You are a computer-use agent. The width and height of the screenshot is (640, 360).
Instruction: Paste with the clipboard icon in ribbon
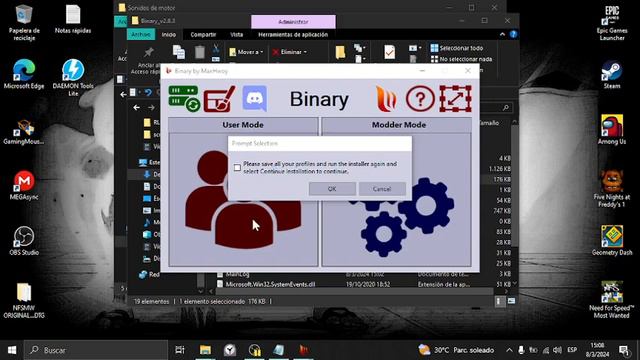[200, 52]
